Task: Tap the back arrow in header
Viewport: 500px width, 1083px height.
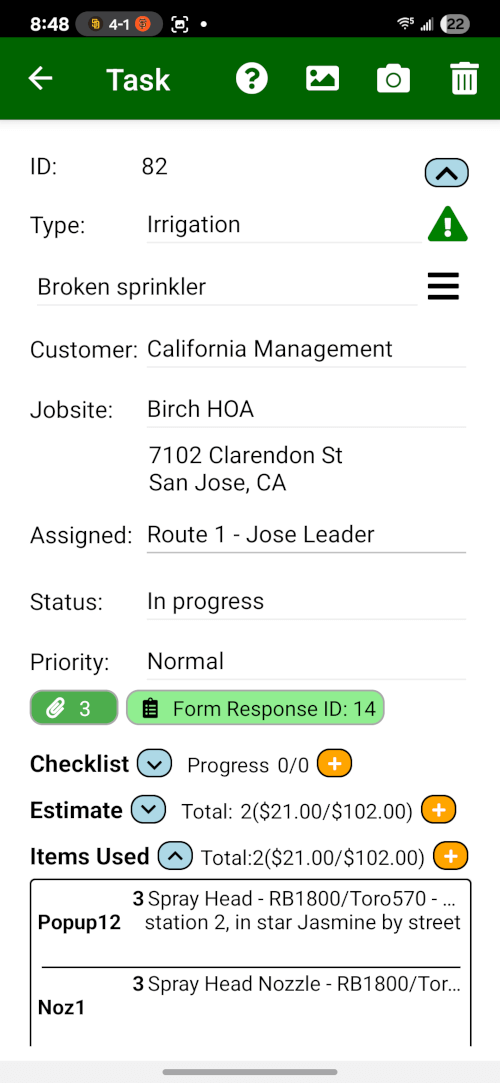Action: (40, 79)
